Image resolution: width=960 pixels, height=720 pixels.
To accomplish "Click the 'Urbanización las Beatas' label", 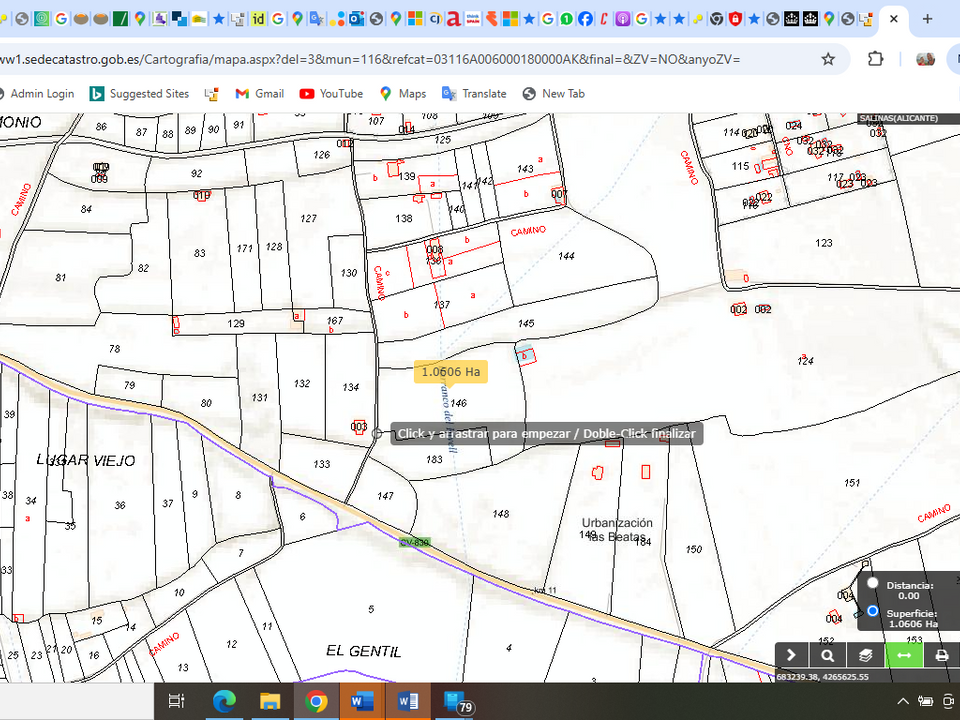I will (617, 530).
